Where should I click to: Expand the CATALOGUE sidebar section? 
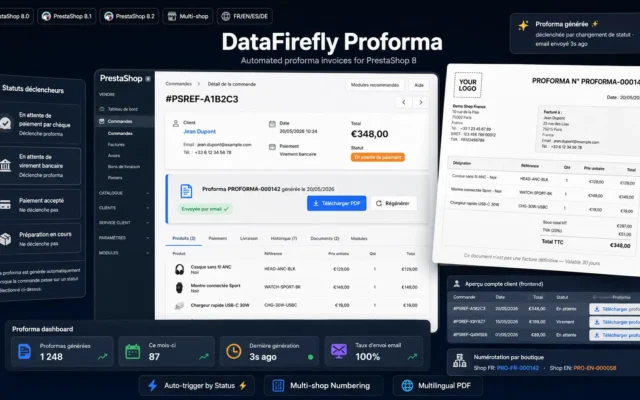147,193
